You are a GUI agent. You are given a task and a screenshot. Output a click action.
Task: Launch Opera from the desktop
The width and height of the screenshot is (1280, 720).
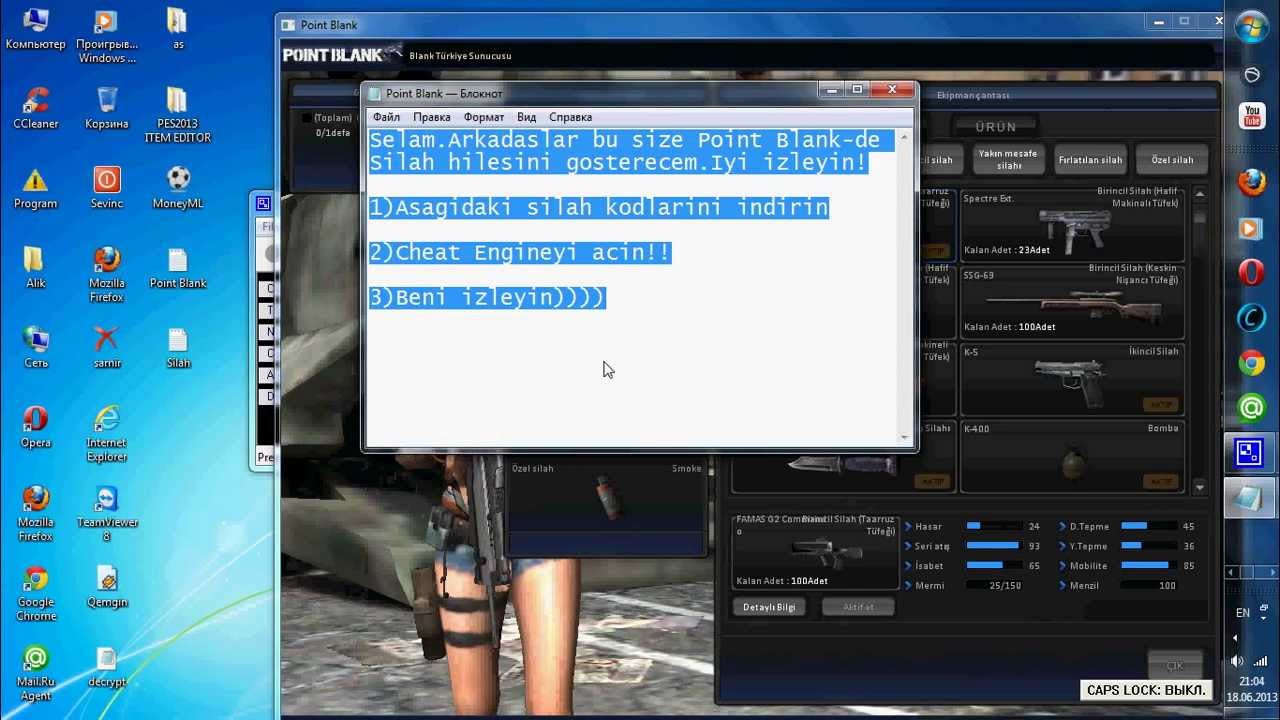36,428
